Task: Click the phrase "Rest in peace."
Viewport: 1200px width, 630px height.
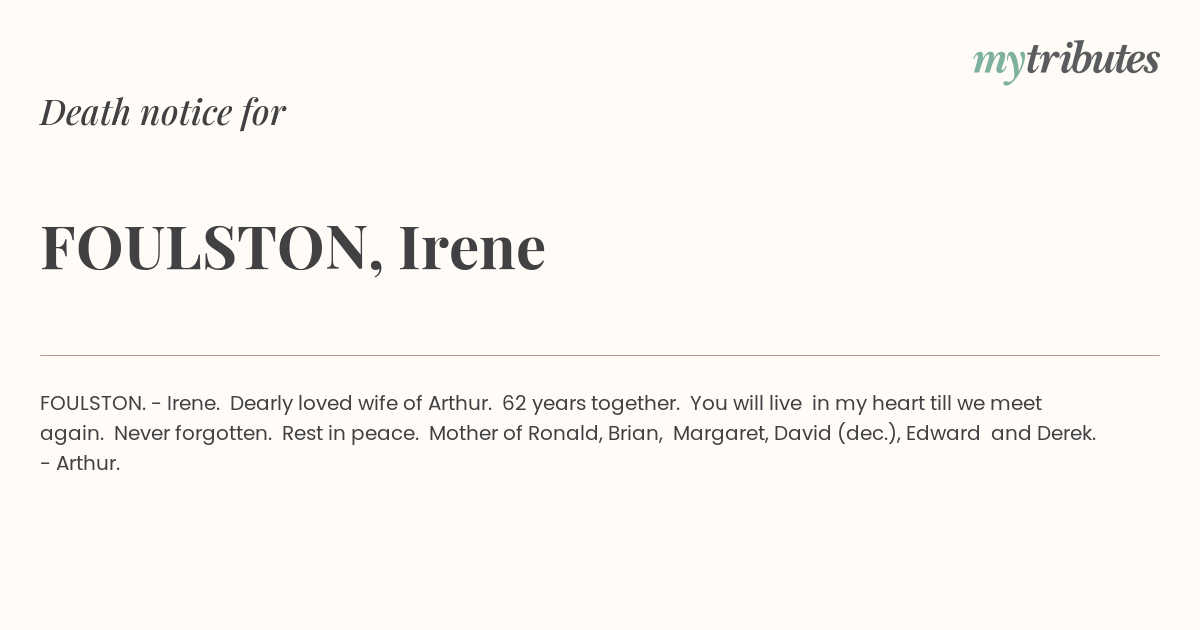Action: coord(350,433)
